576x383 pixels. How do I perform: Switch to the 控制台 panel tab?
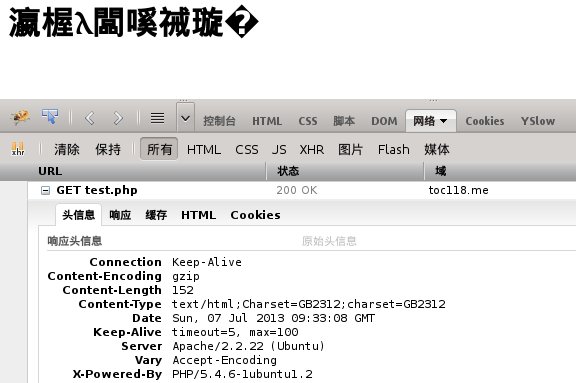(219, 121)
